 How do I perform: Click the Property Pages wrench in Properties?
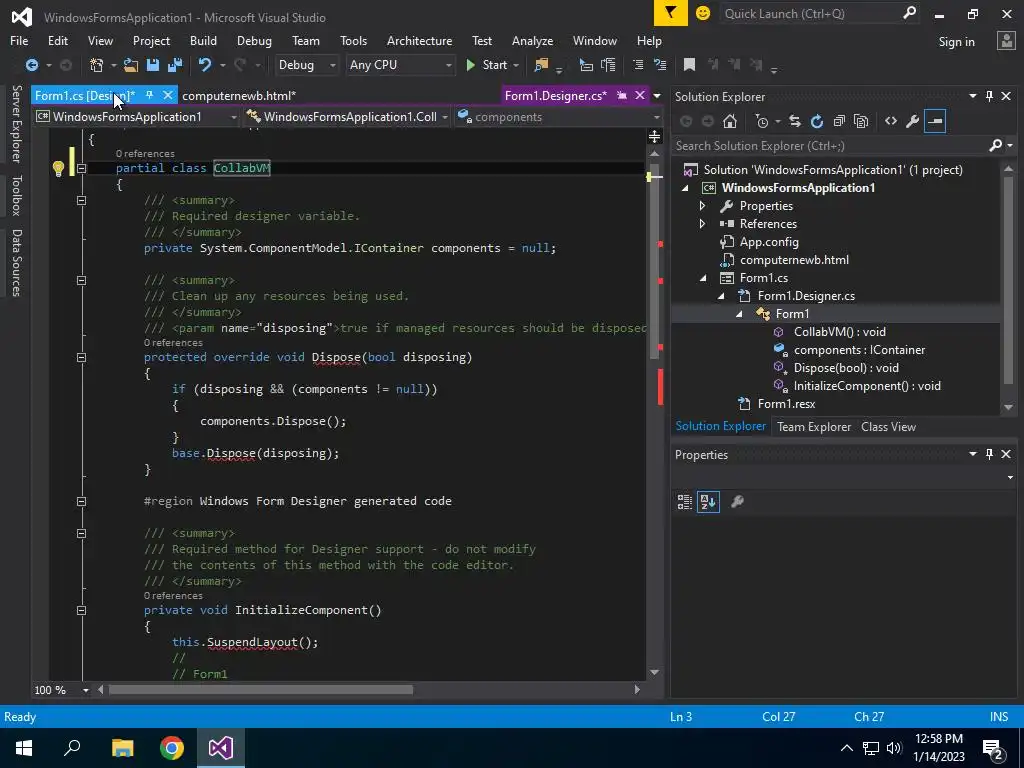[x=737, y=502]
